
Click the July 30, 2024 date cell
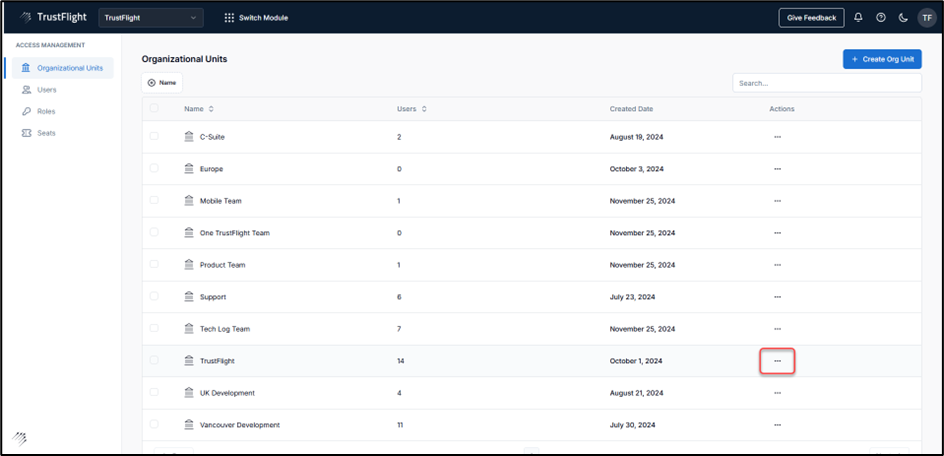(632, 425)
